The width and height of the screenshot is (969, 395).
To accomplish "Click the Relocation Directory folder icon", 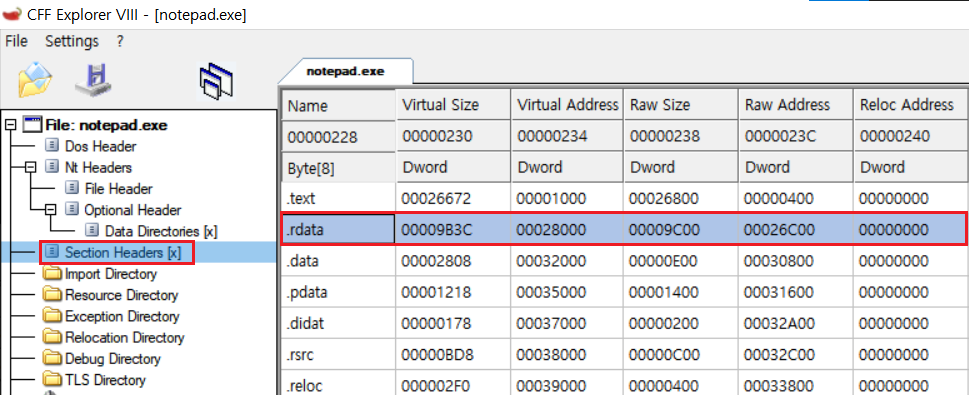I will tap(53, 338).
